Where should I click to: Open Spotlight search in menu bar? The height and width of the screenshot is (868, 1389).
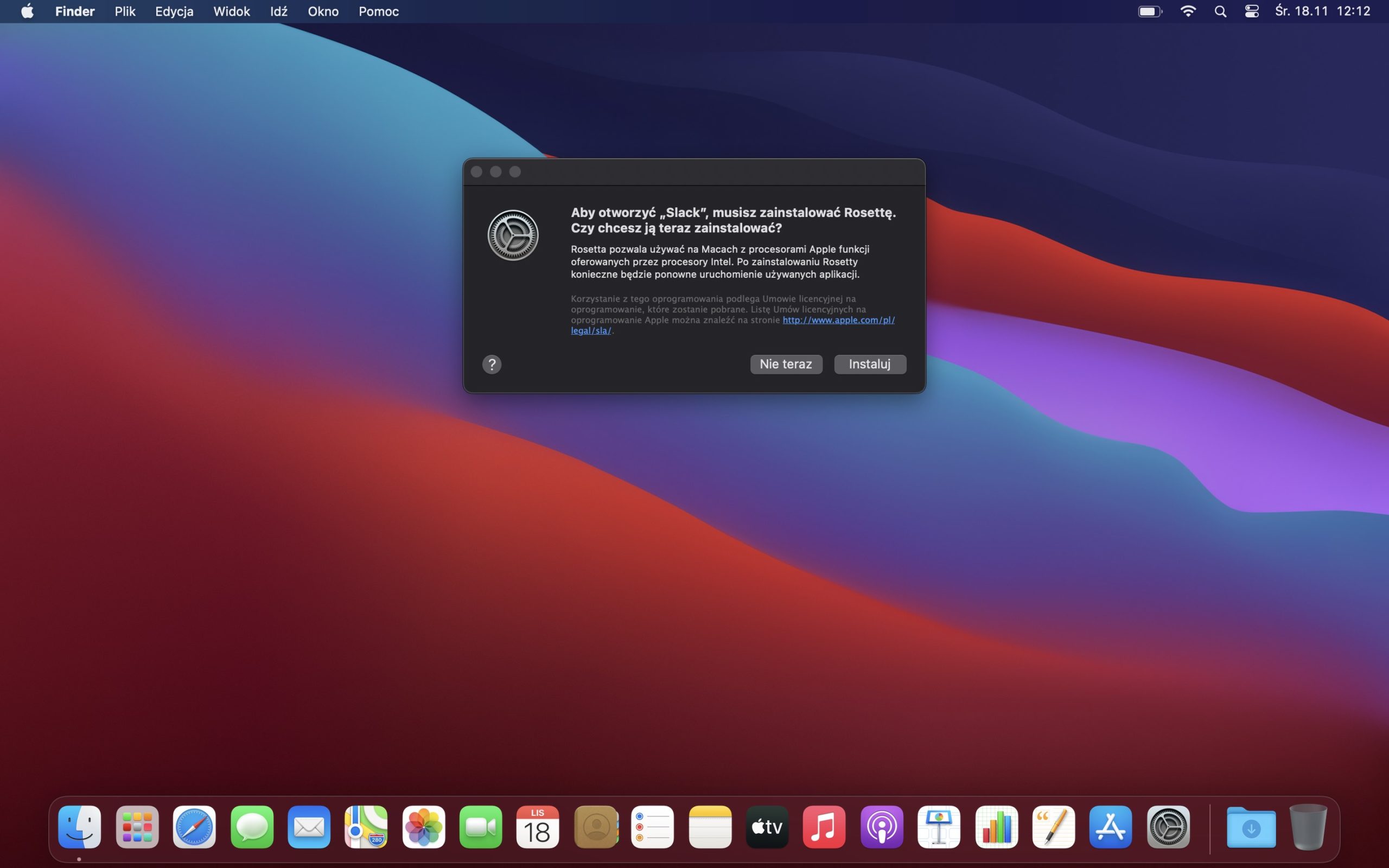pos(1220,11)
